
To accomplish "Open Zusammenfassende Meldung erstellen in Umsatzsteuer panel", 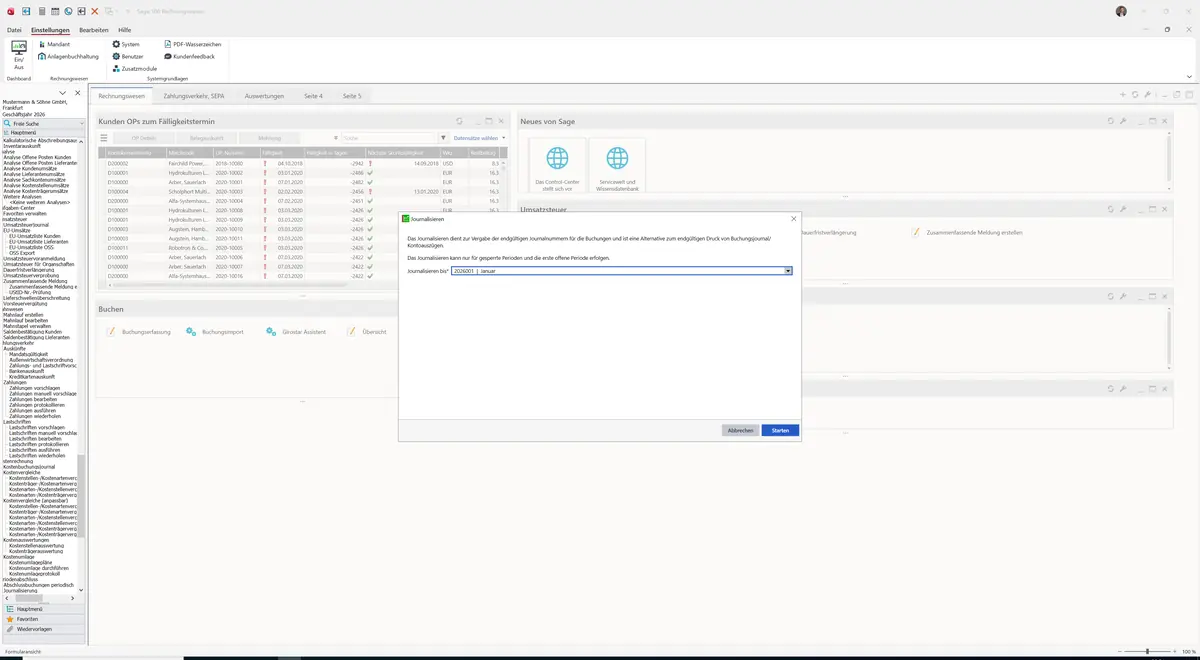I will point(966,232).
